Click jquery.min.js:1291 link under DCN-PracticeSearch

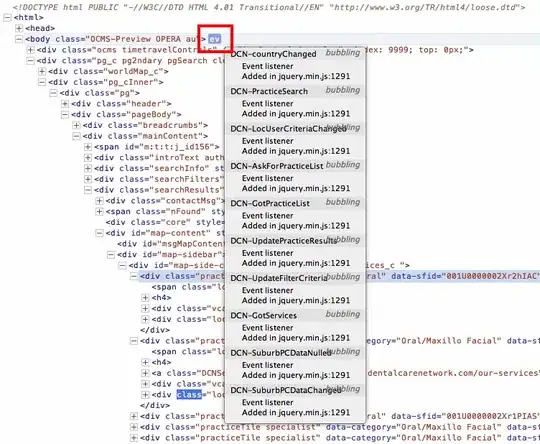pyautogui.click(x=314, y=114)
